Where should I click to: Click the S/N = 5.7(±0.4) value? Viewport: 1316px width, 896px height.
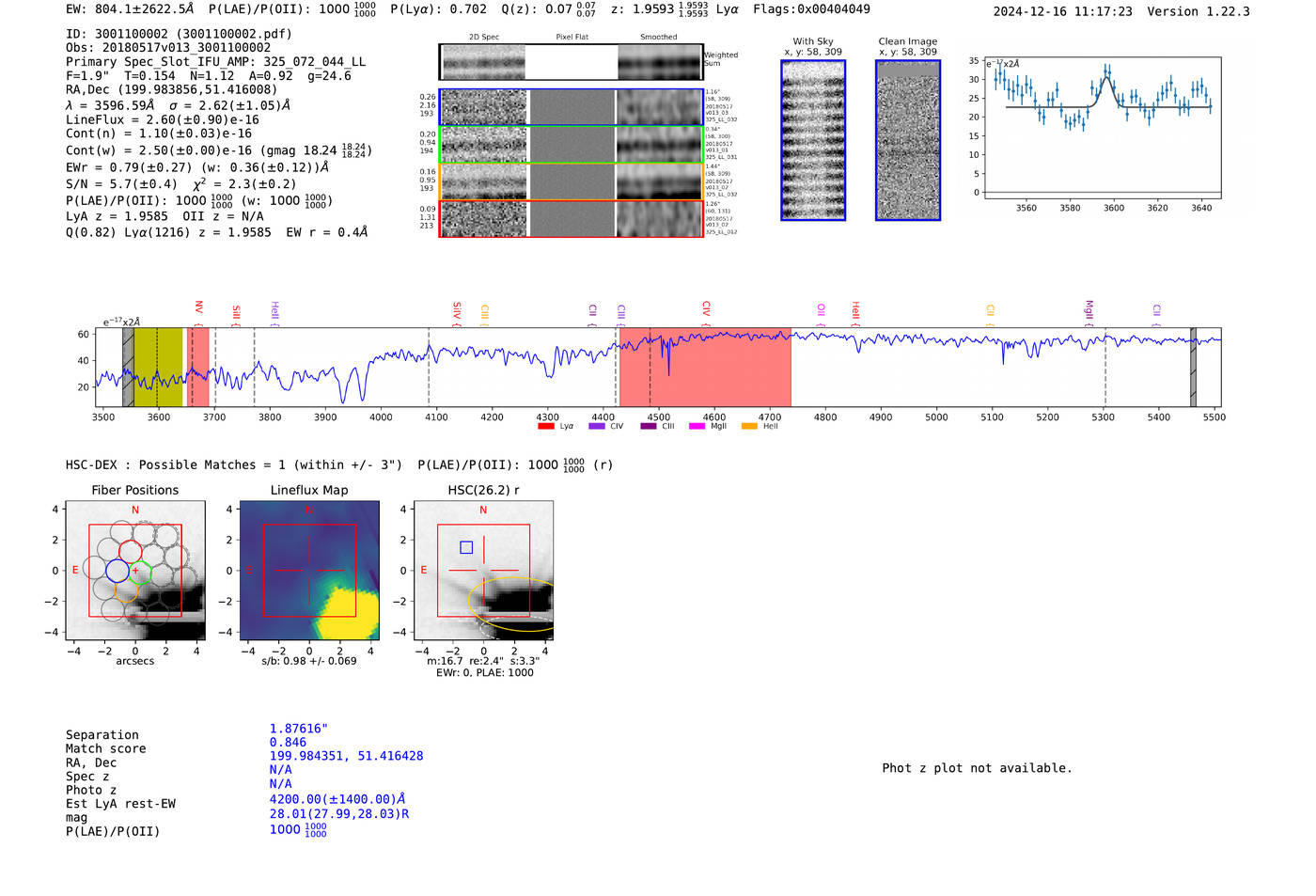click(x=121, y=183)
